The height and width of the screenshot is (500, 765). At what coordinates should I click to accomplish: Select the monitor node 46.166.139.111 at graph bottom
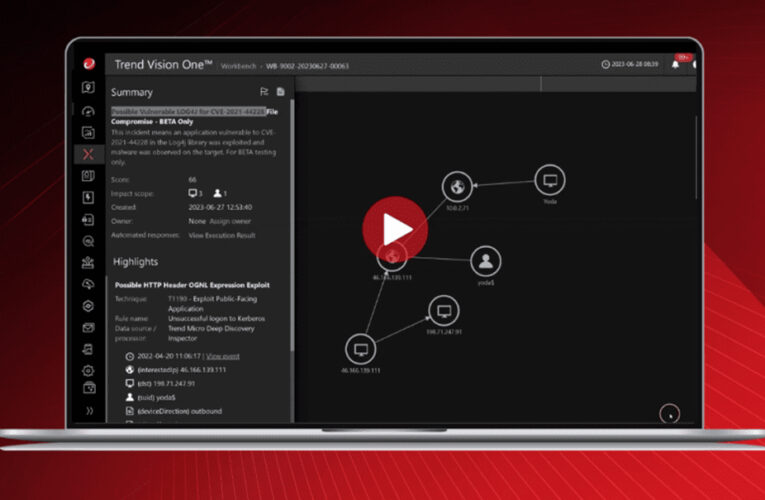[361, 349]
